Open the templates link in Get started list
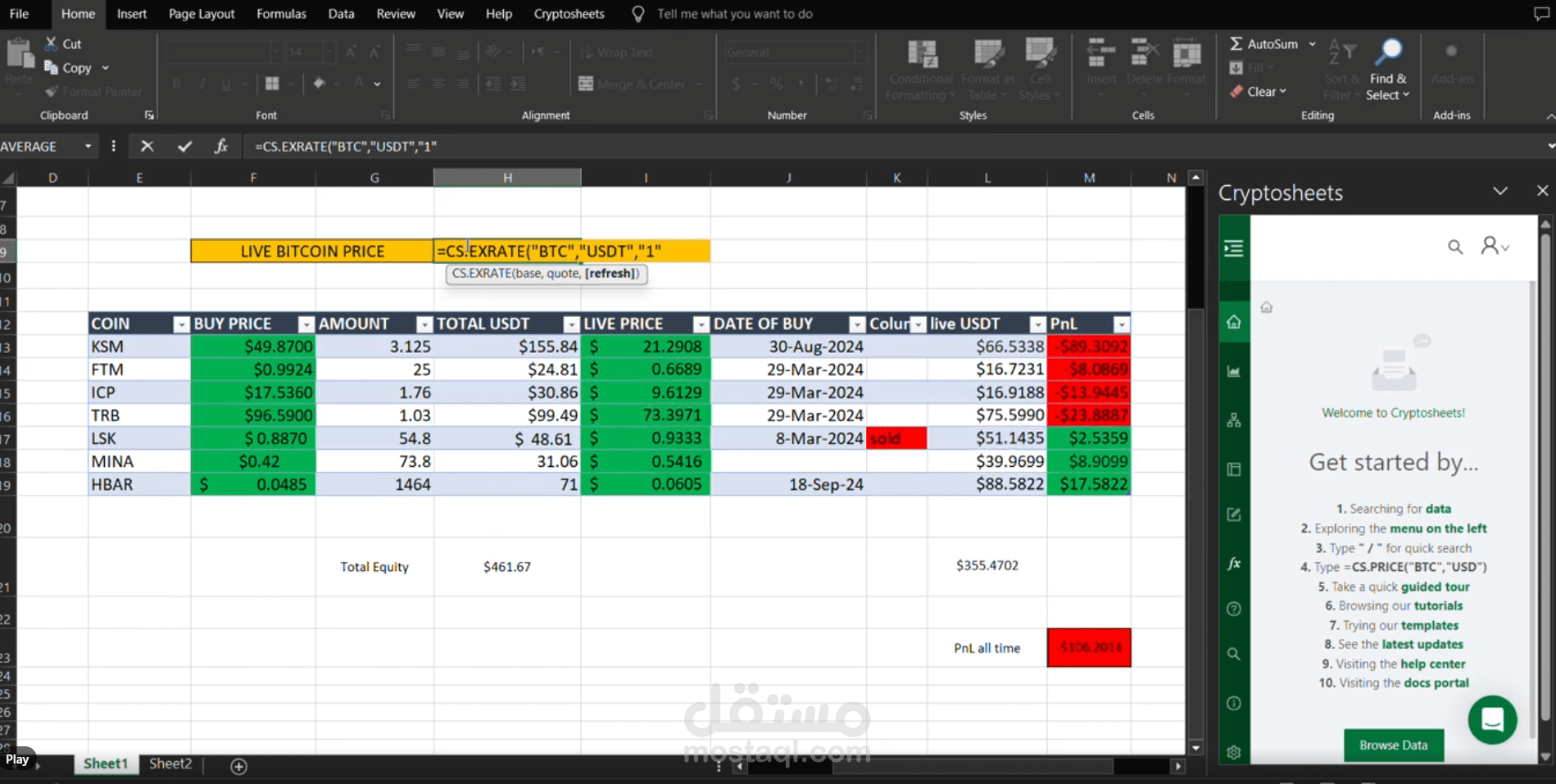The height and width of the screenshot is (784, 1556). tap(1430, 625)
